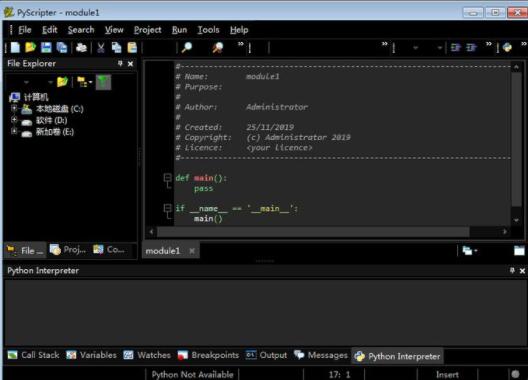
Task: Collapse the if __name__ code fold
Action: coord(167,208)
